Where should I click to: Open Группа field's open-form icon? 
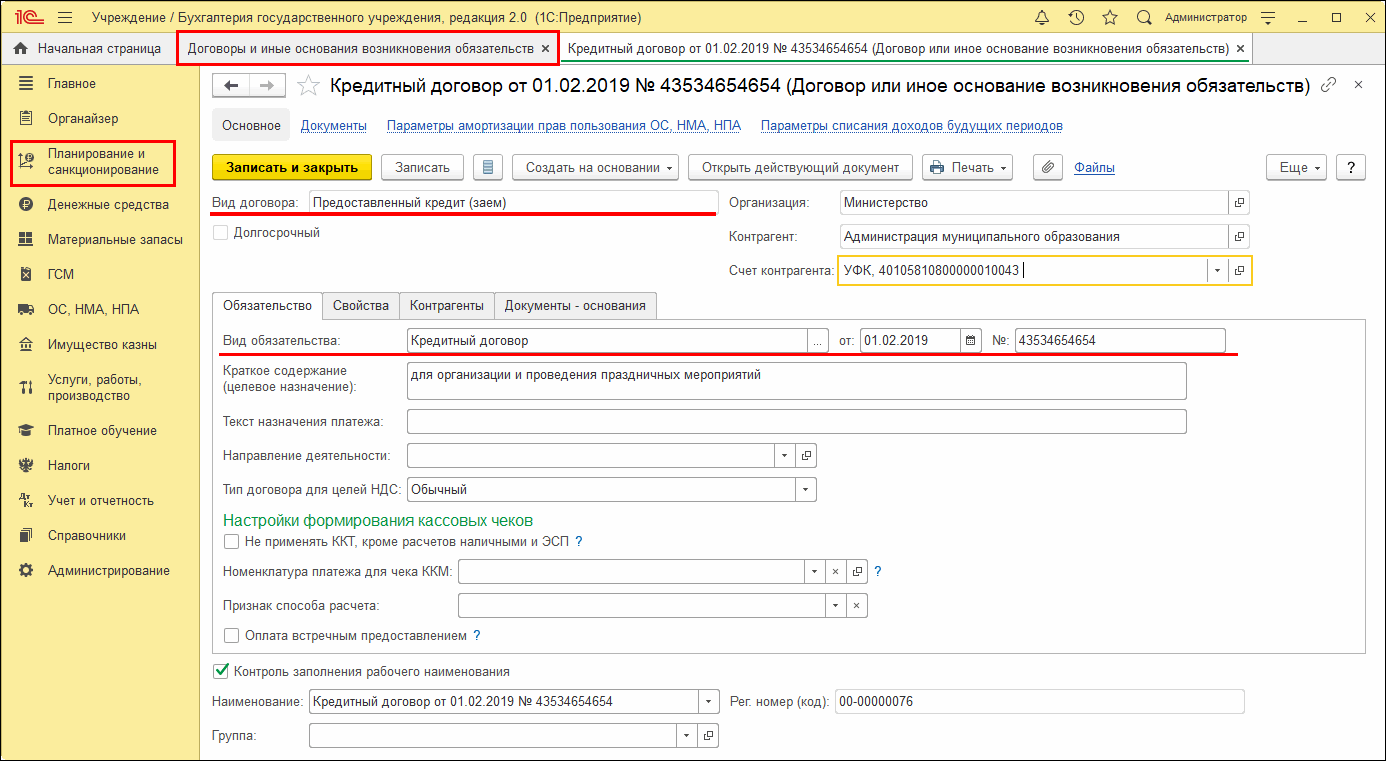tap(708, 735)
